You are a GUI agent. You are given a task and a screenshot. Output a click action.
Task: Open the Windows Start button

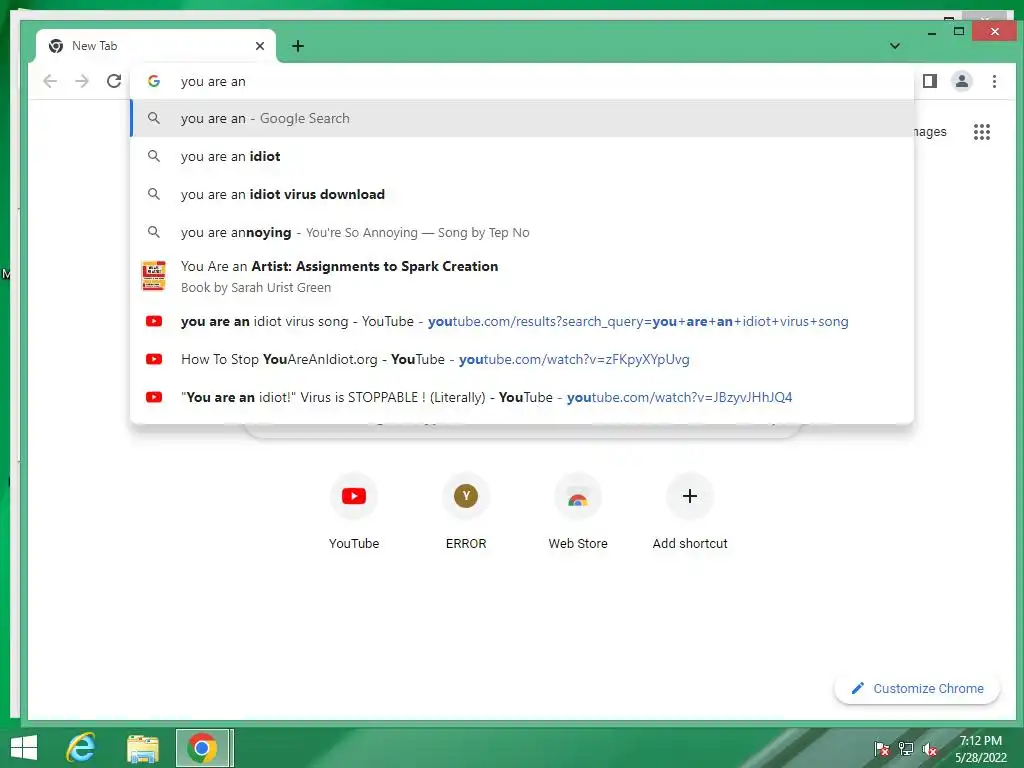(24, 748)
